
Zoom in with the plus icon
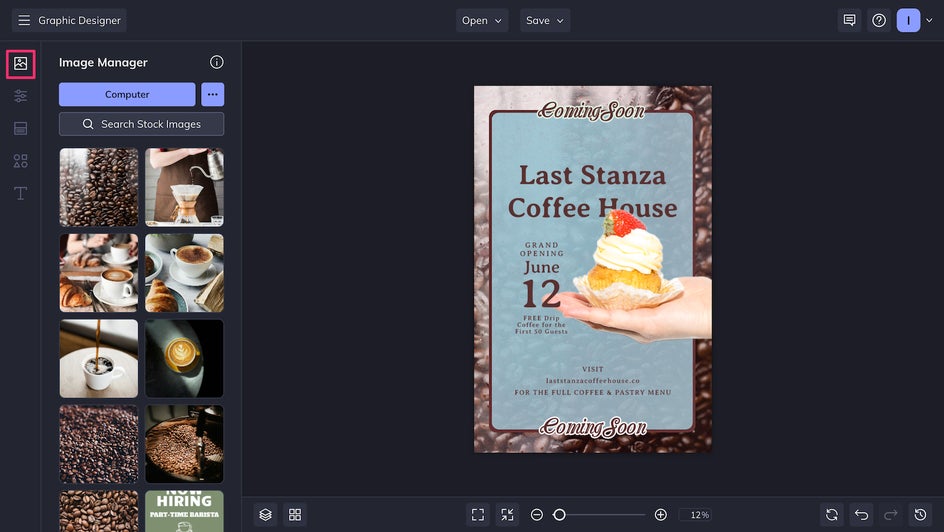660,515
